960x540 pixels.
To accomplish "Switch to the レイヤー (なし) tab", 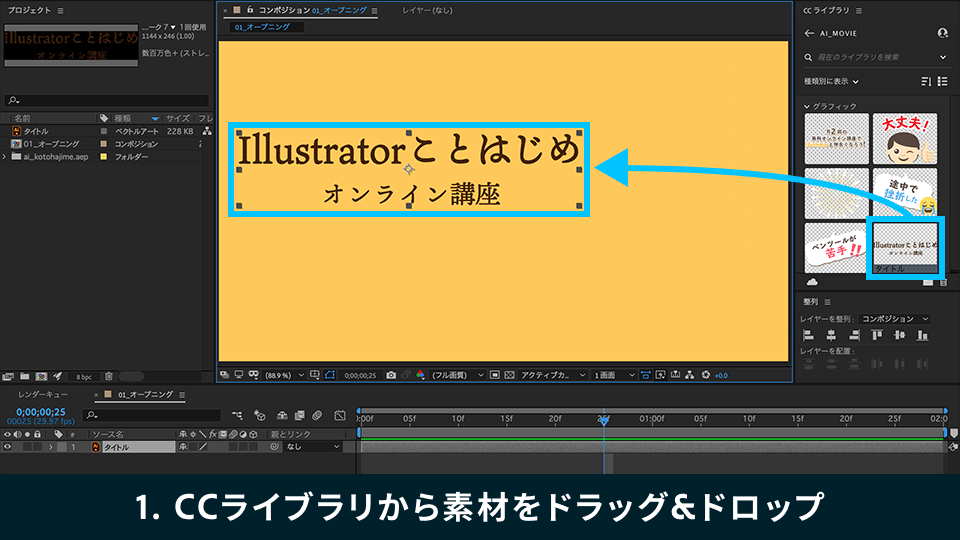I will 427,10.
